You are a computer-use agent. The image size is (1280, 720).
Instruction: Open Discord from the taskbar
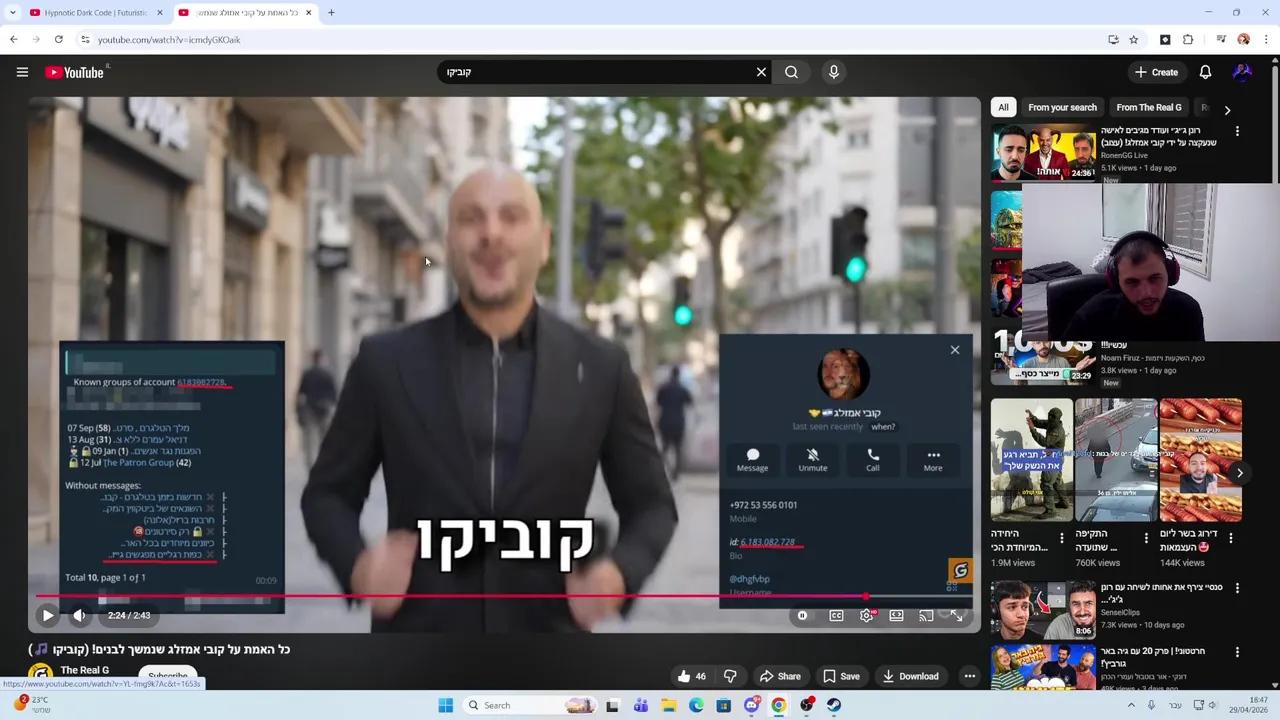(751, 705)
